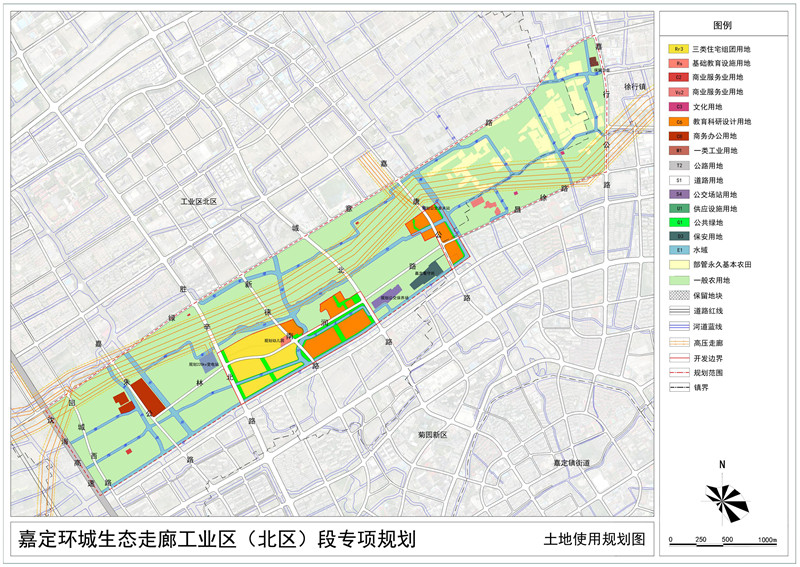Click the 徐行镇 map label
Image resolution: width=800 pixels, height=567 pixels.
635,86
